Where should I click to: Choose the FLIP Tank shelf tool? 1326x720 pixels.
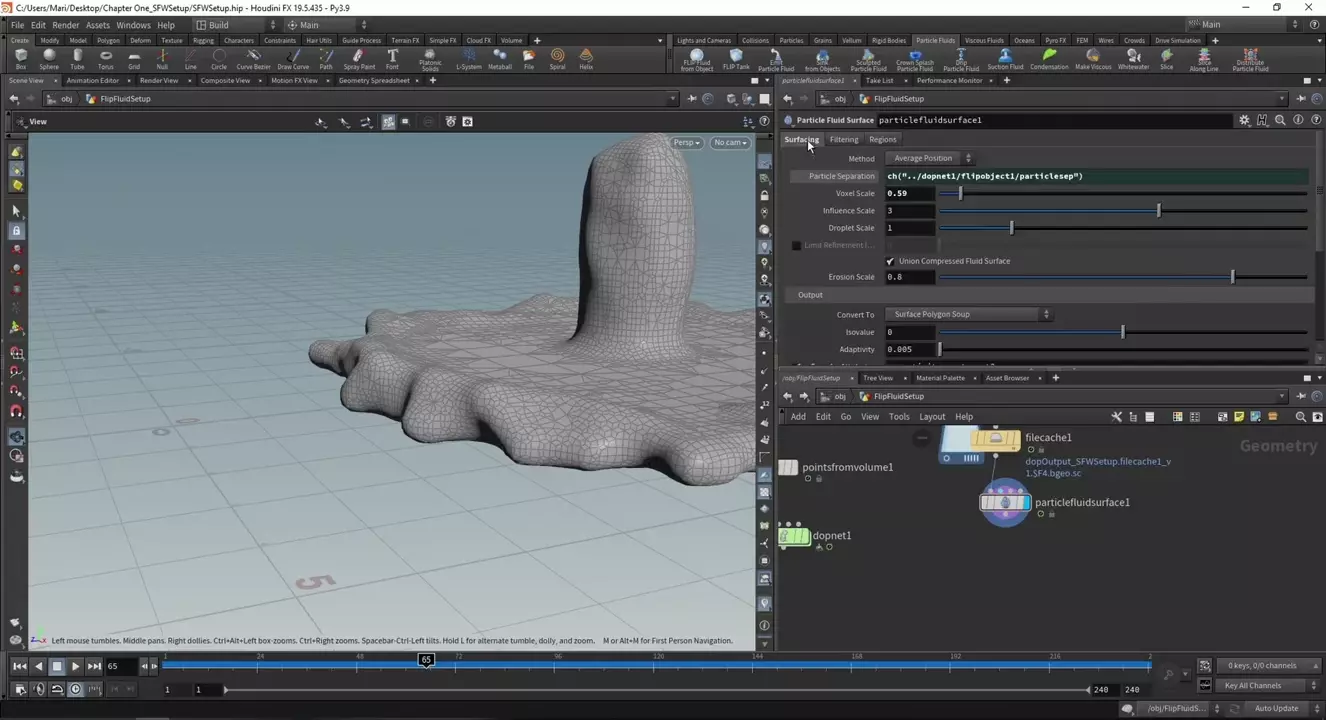click(x=736, y=59)
